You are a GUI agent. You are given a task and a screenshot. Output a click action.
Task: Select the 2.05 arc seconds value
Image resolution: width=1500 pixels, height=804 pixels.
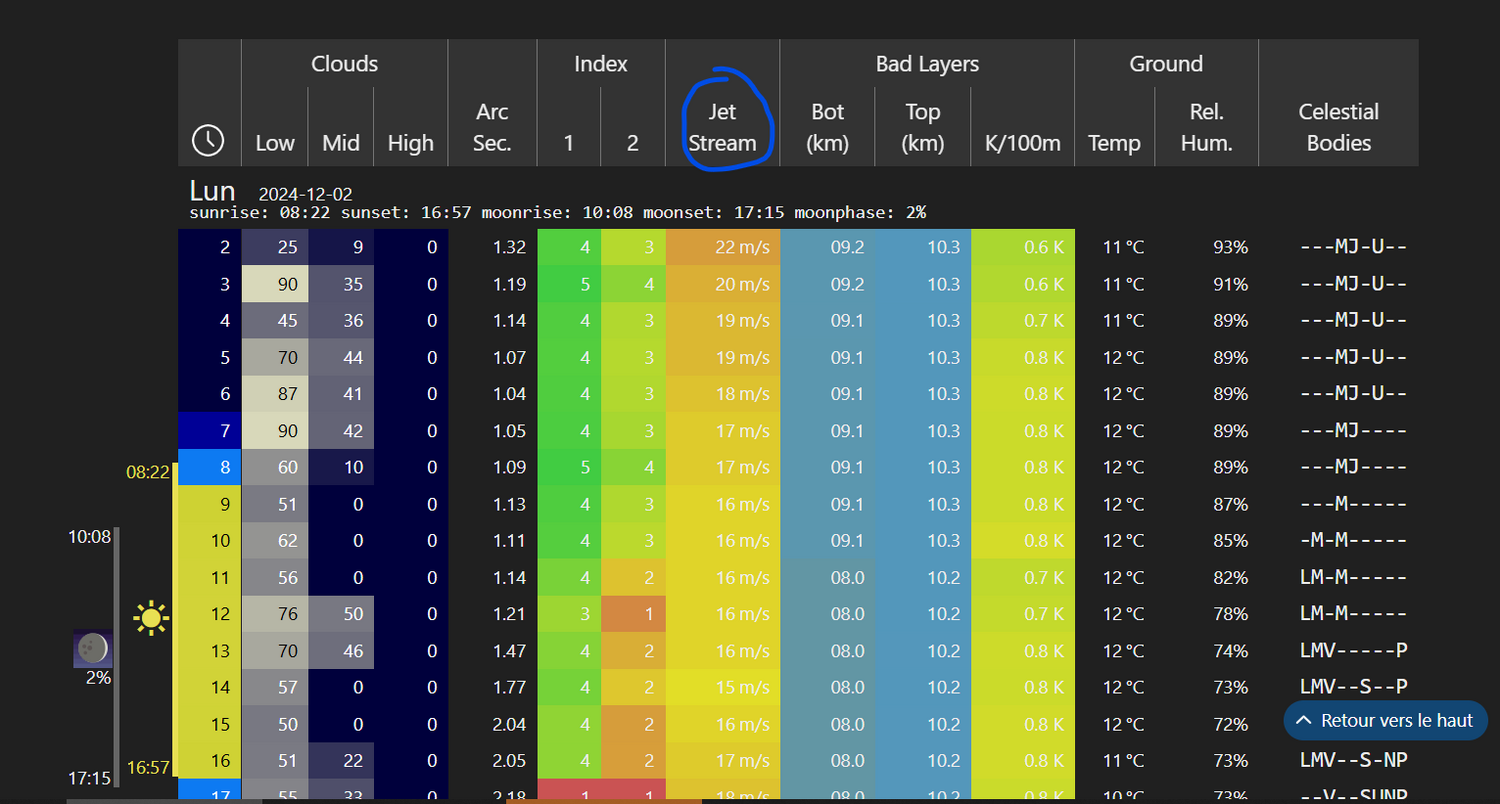509,761
